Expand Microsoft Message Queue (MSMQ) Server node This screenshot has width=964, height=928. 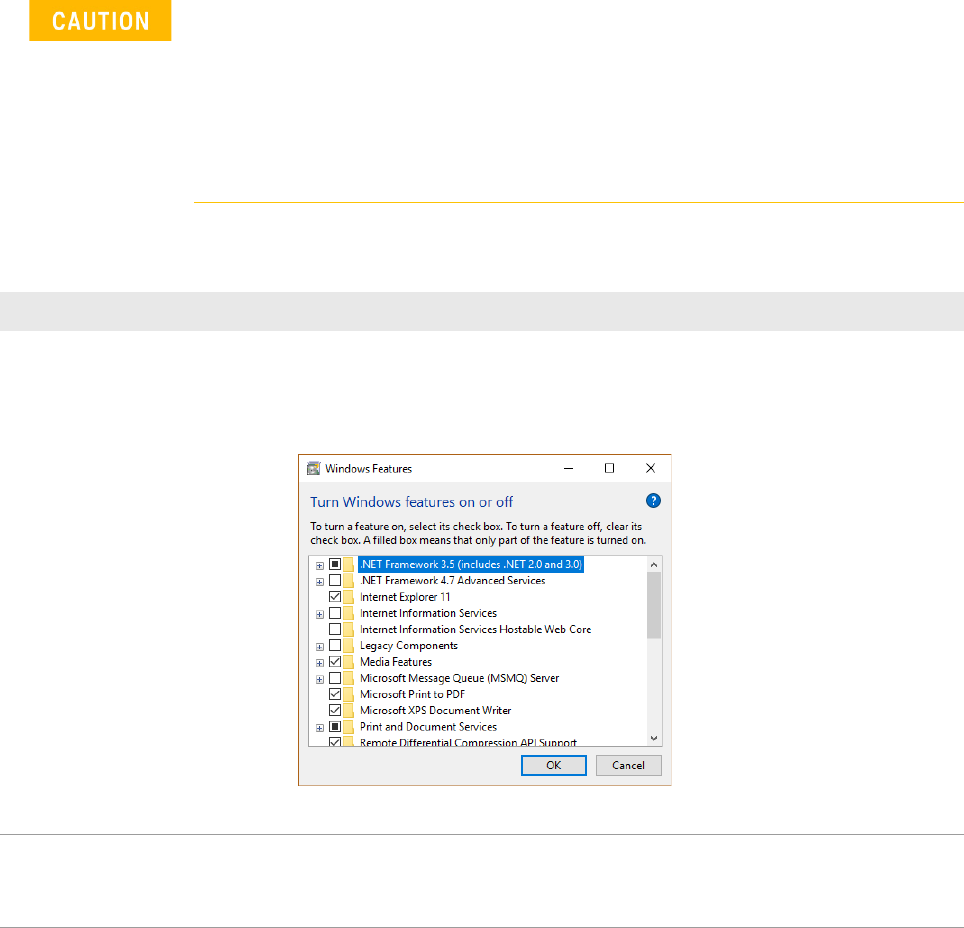coord(320,680)
